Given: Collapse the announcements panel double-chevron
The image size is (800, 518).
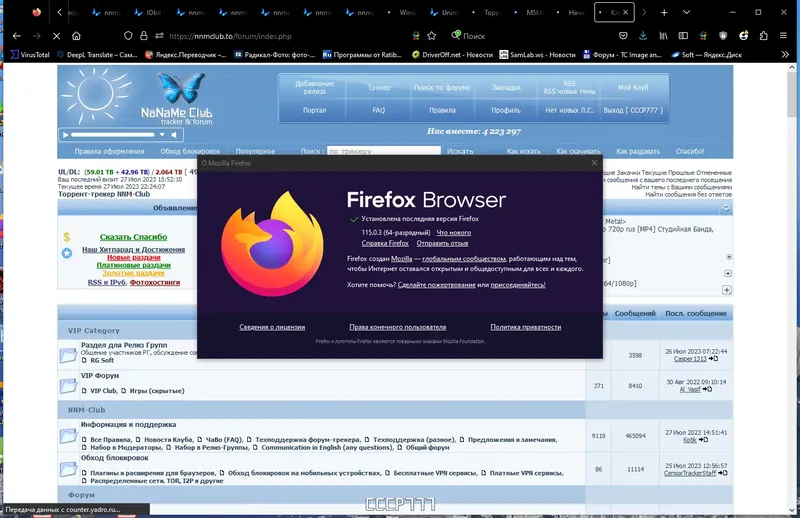Looking at the screenshot, I should click(x=726, y=208).
